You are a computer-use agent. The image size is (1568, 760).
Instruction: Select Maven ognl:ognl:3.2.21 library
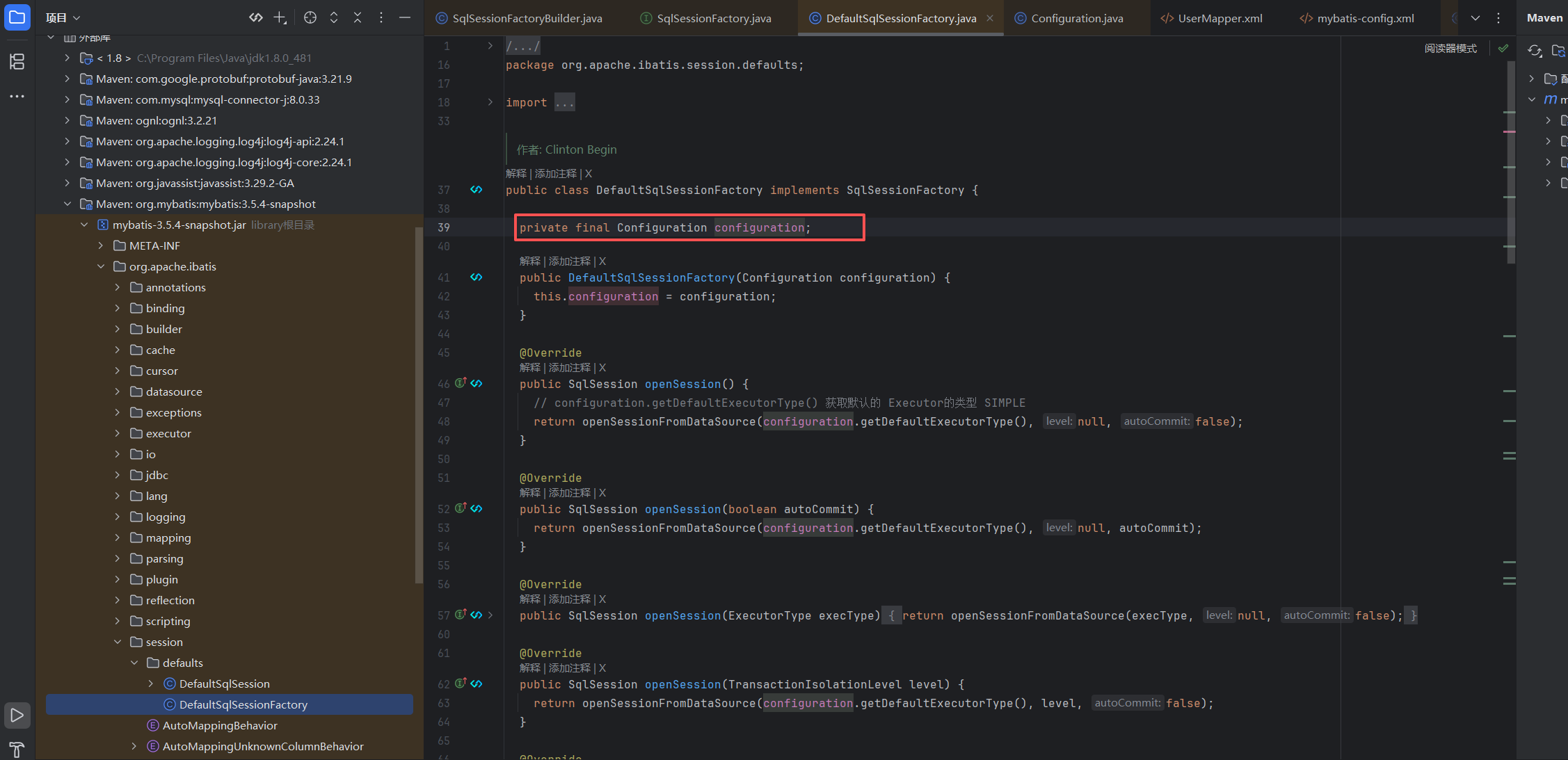coord(157,120)
